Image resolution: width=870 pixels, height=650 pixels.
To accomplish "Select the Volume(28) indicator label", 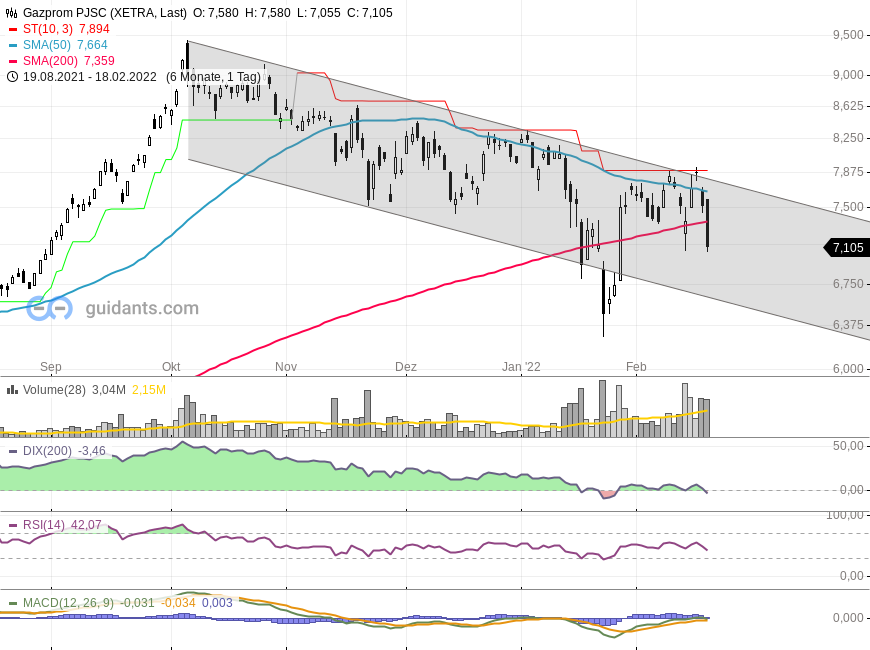I will point(54,390).
